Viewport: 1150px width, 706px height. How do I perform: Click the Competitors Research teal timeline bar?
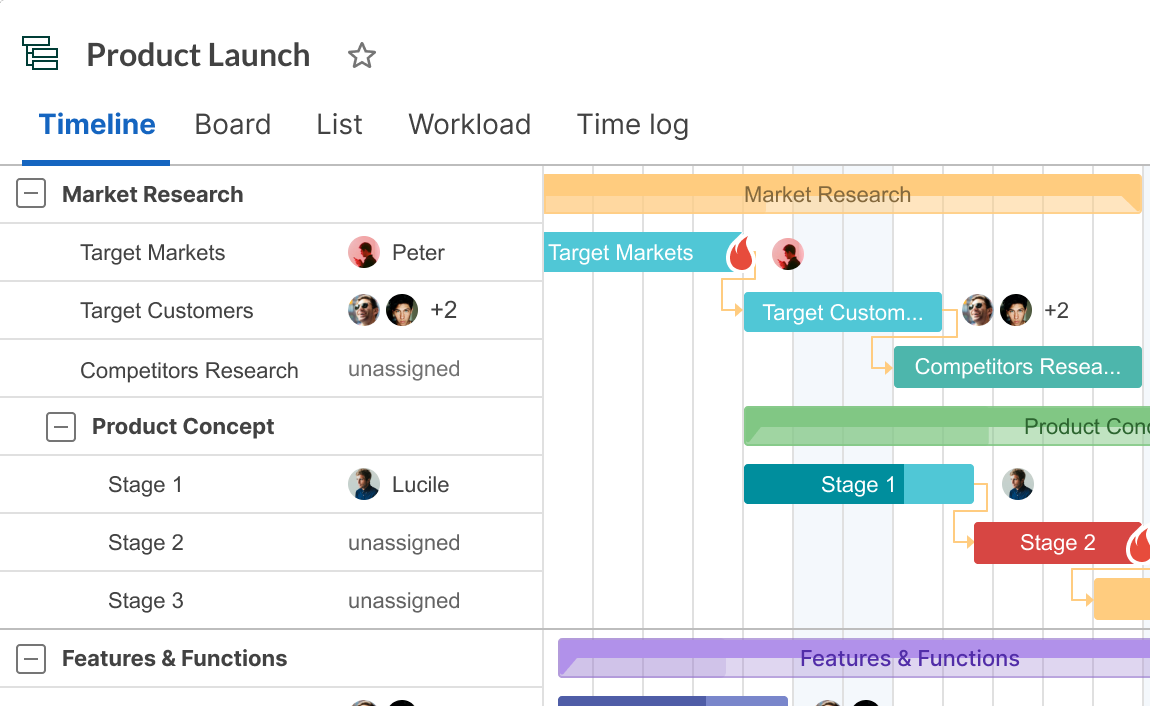(x=1017, y=367)
